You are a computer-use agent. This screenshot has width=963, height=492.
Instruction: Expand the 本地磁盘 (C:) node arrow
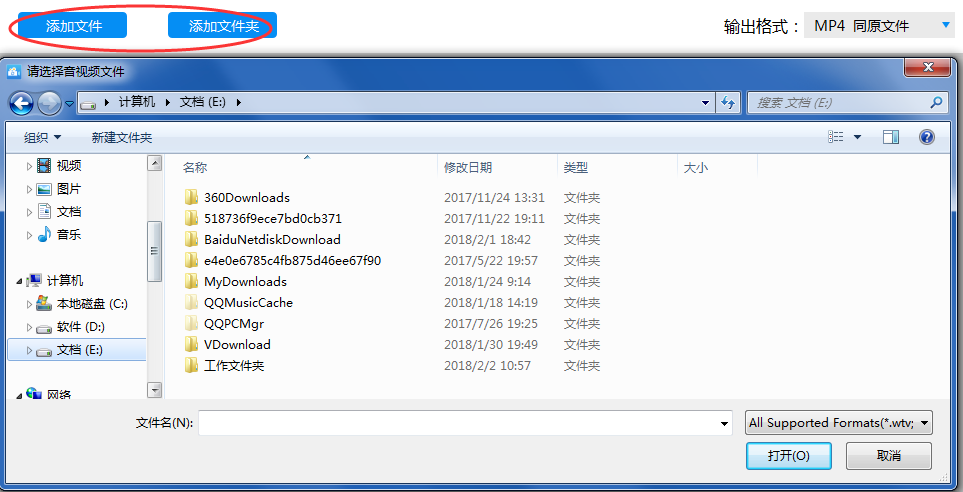tap(29, 304)
